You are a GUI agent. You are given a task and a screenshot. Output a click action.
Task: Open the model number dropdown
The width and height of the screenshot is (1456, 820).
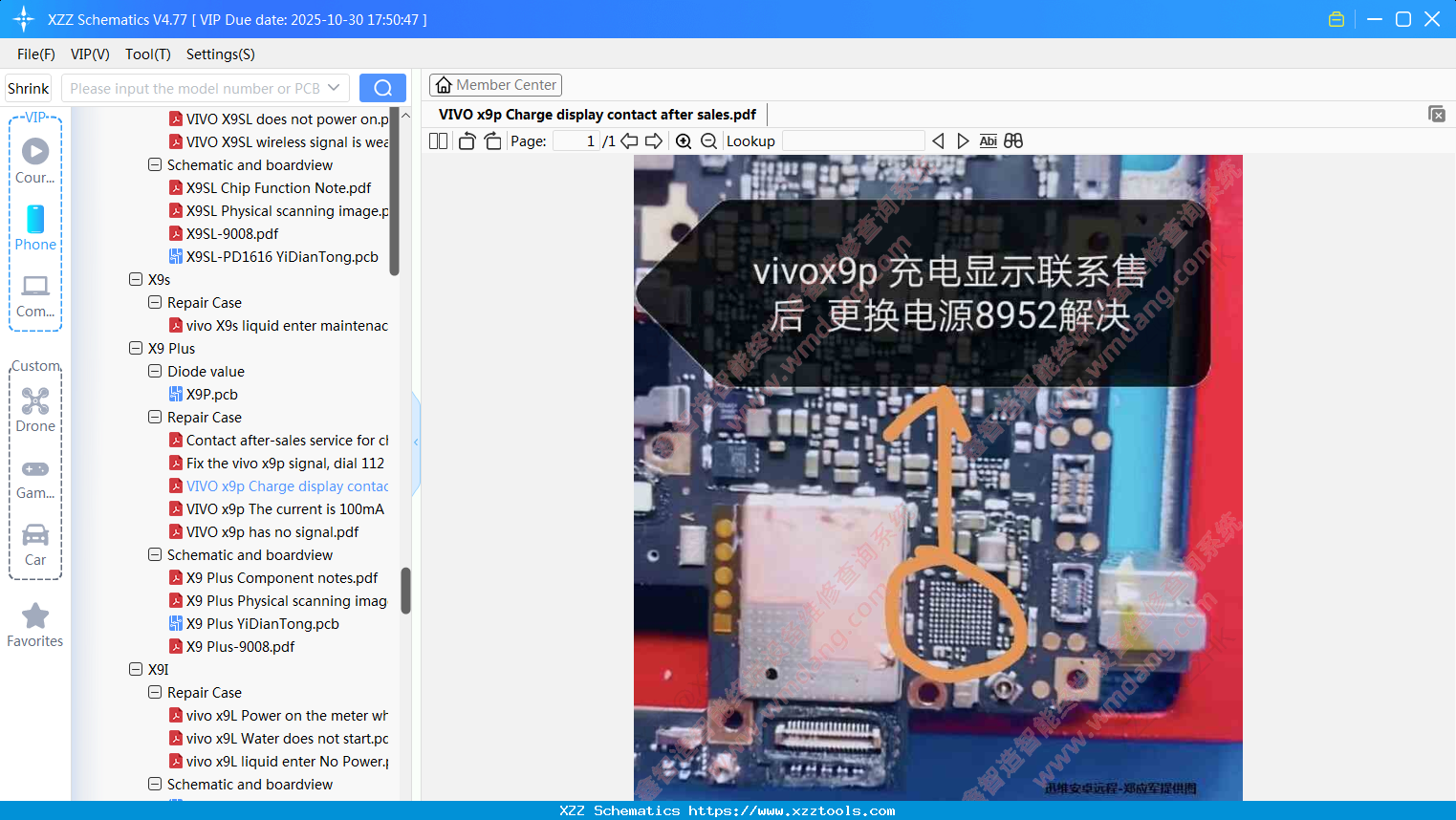coord(334,87)
